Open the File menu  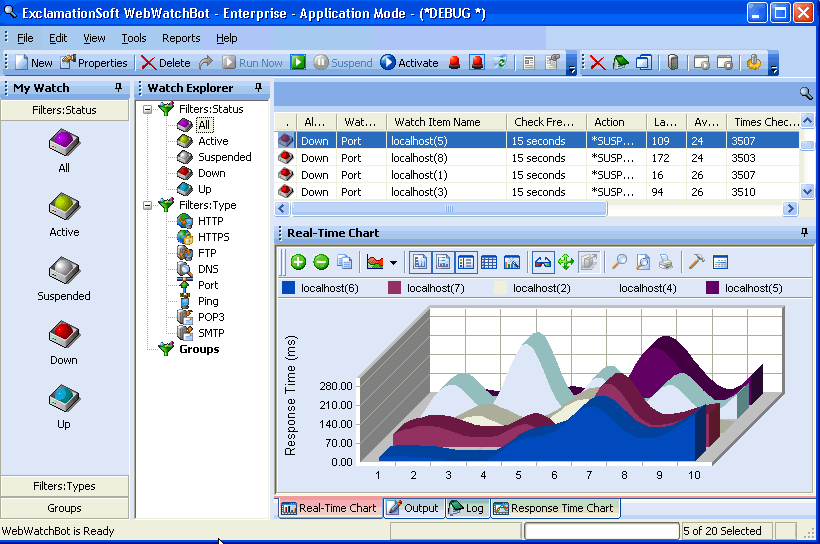pyautogui.click(x=25, y=38)
